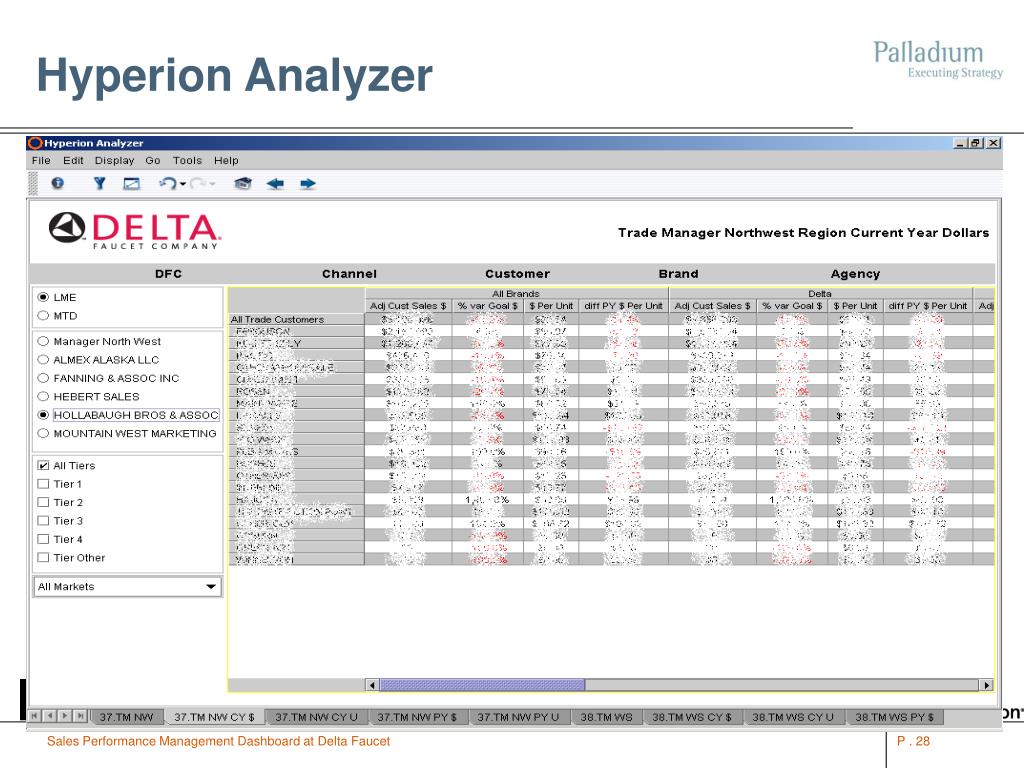Choose Manager North West radio option

[43, 341]
